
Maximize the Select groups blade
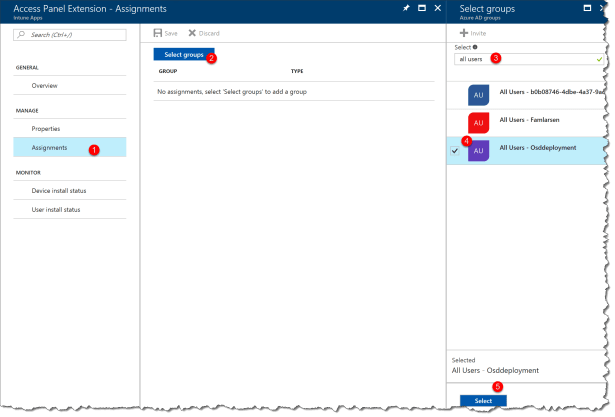coord(587,8)
